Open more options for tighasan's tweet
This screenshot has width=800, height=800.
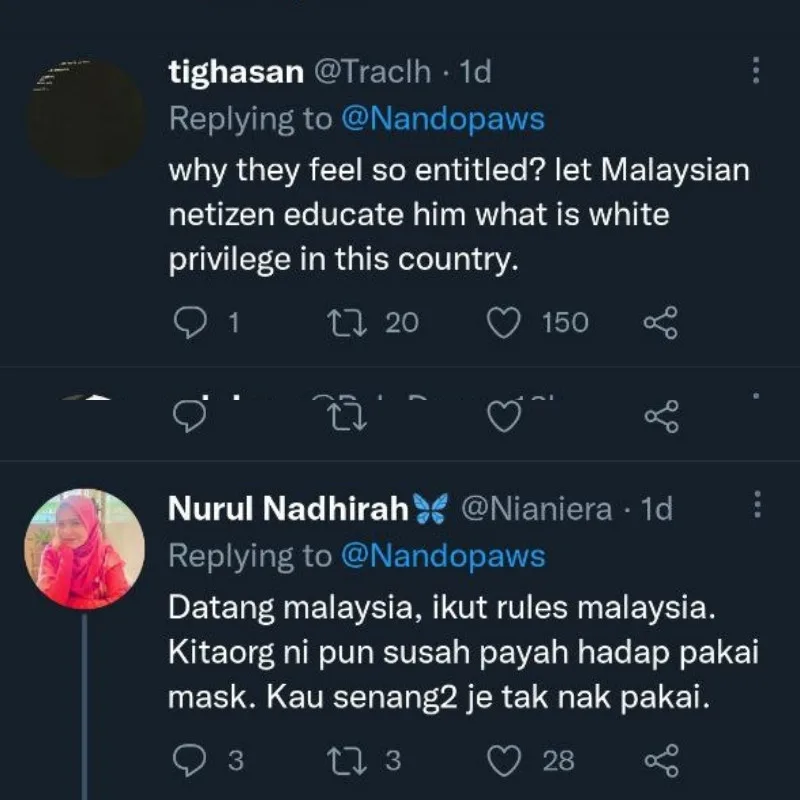coord(755,71)
